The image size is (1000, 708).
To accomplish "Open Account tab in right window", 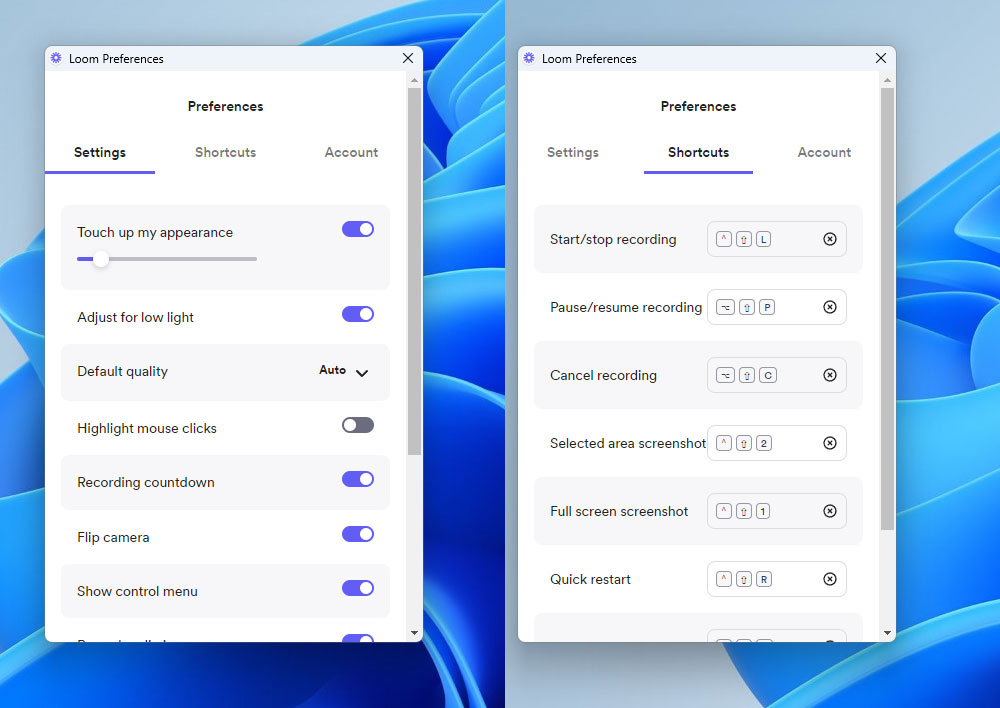I will (x=824, y=152).
